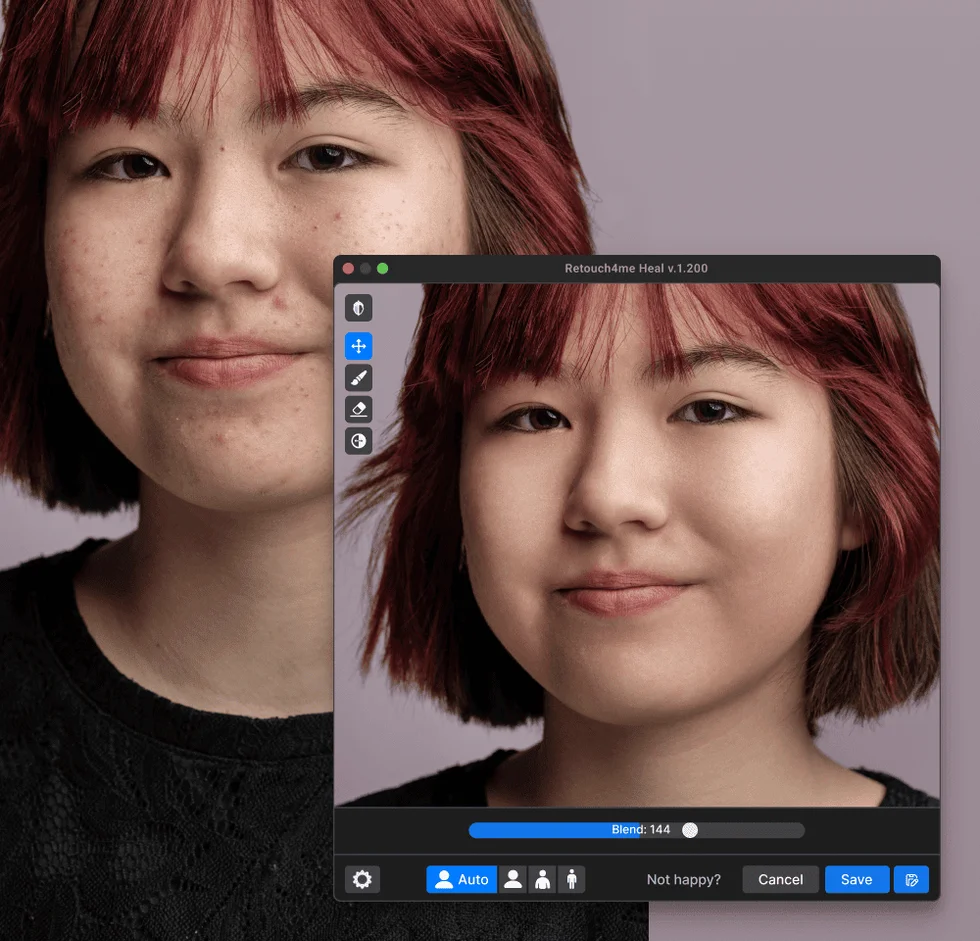This screenshot has width=980, height=941.
Task: Select the Auto detection mode
Action: 462,880
